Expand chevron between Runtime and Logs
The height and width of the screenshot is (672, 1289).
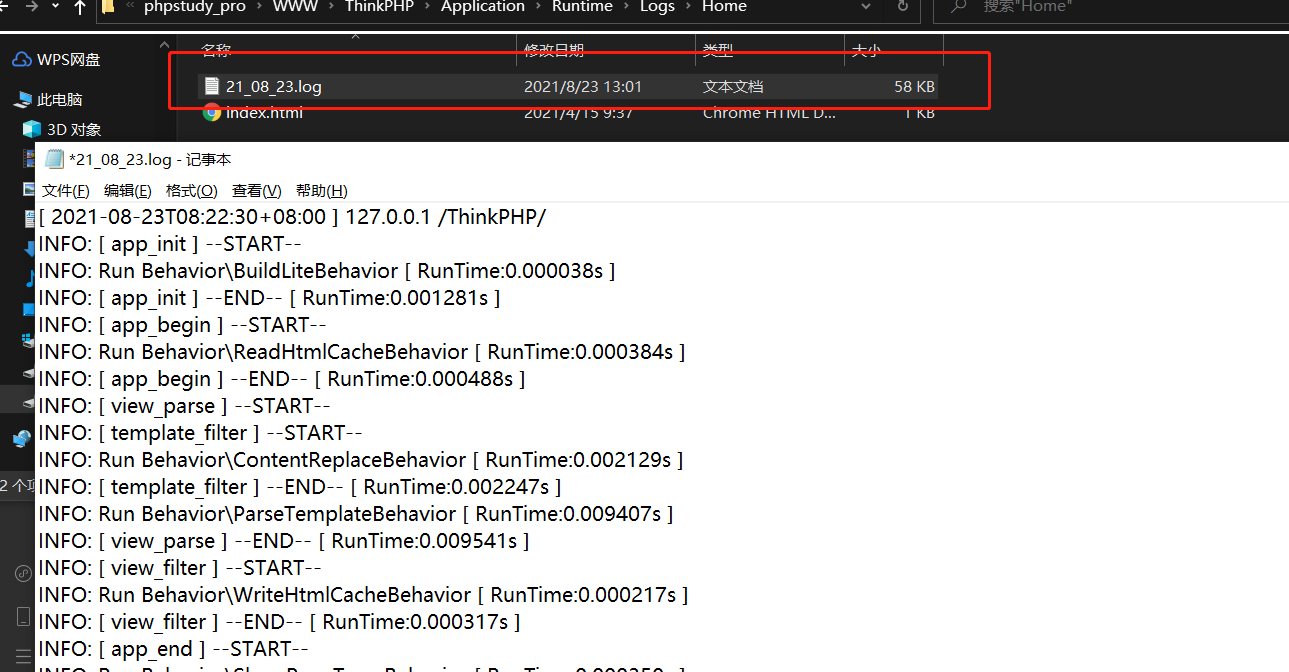pos(627,6)
